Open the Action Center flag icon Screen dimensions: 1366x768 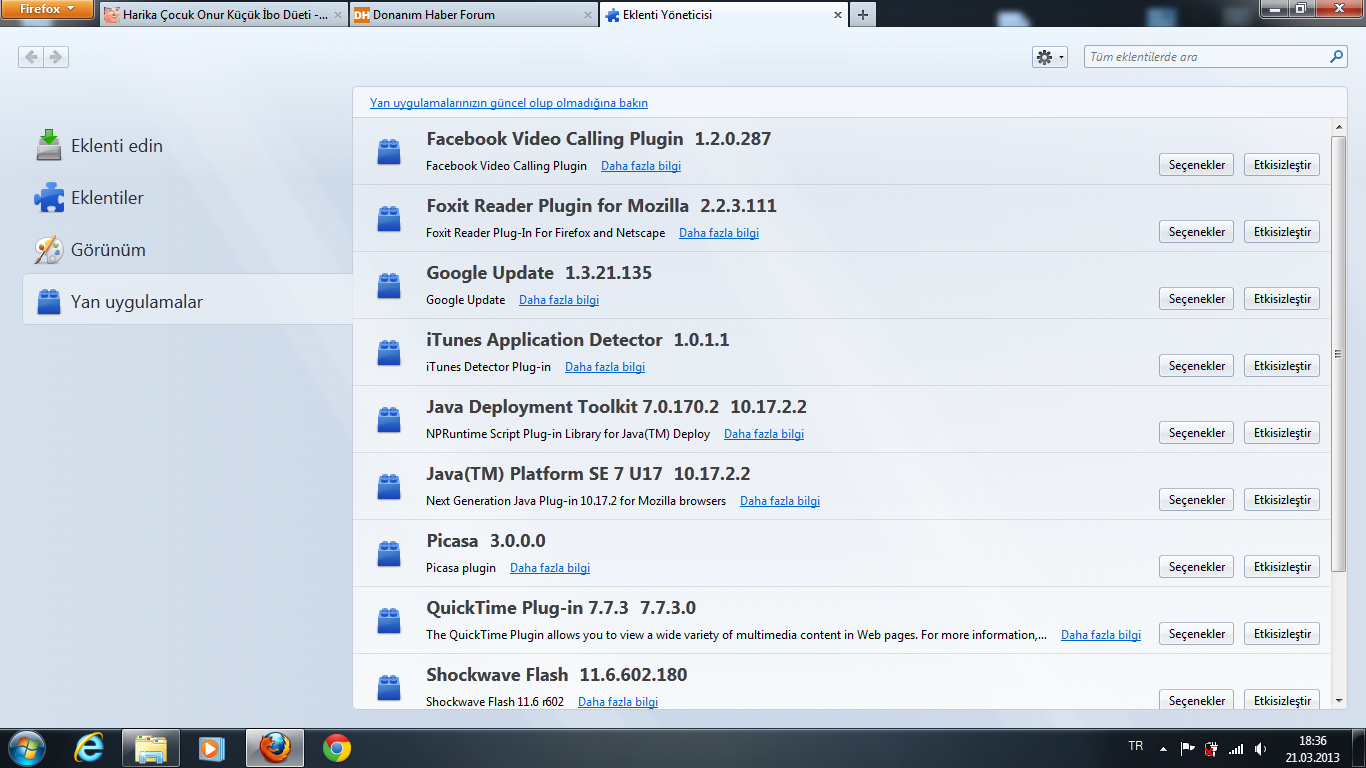[1188, 749]
